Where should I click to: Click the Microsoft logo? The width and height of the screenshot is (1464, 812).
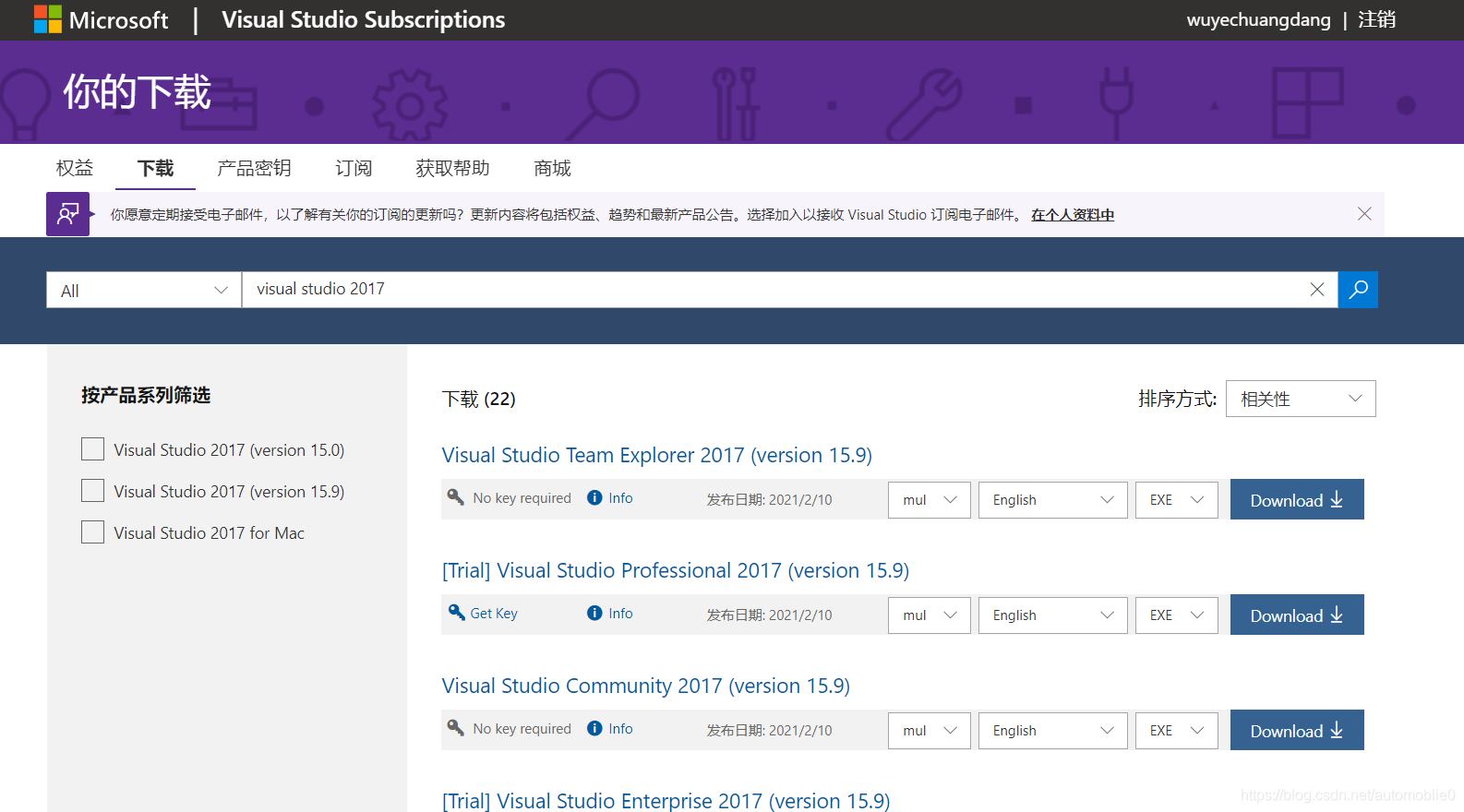[101, 19]
